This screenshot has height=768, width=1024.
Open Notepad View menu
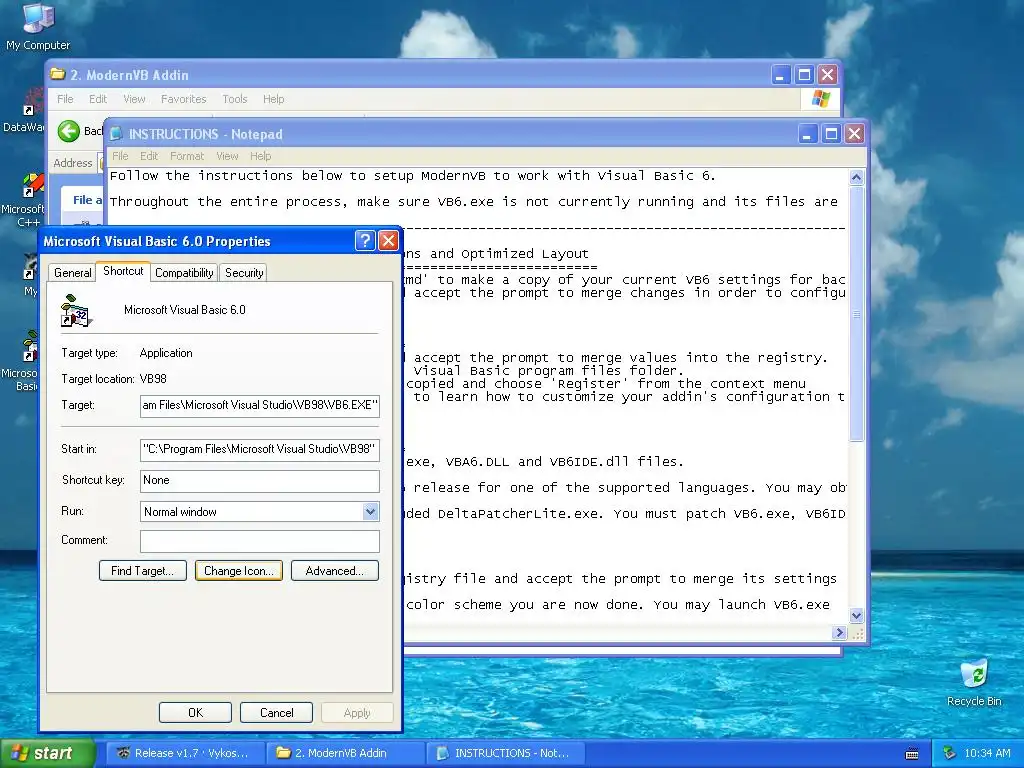coord(227,156)
